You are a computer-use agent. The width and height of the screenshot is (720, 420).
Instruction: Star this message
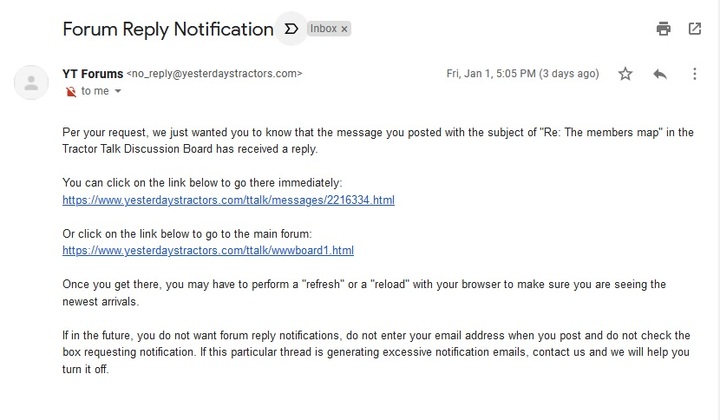[625, 74]
